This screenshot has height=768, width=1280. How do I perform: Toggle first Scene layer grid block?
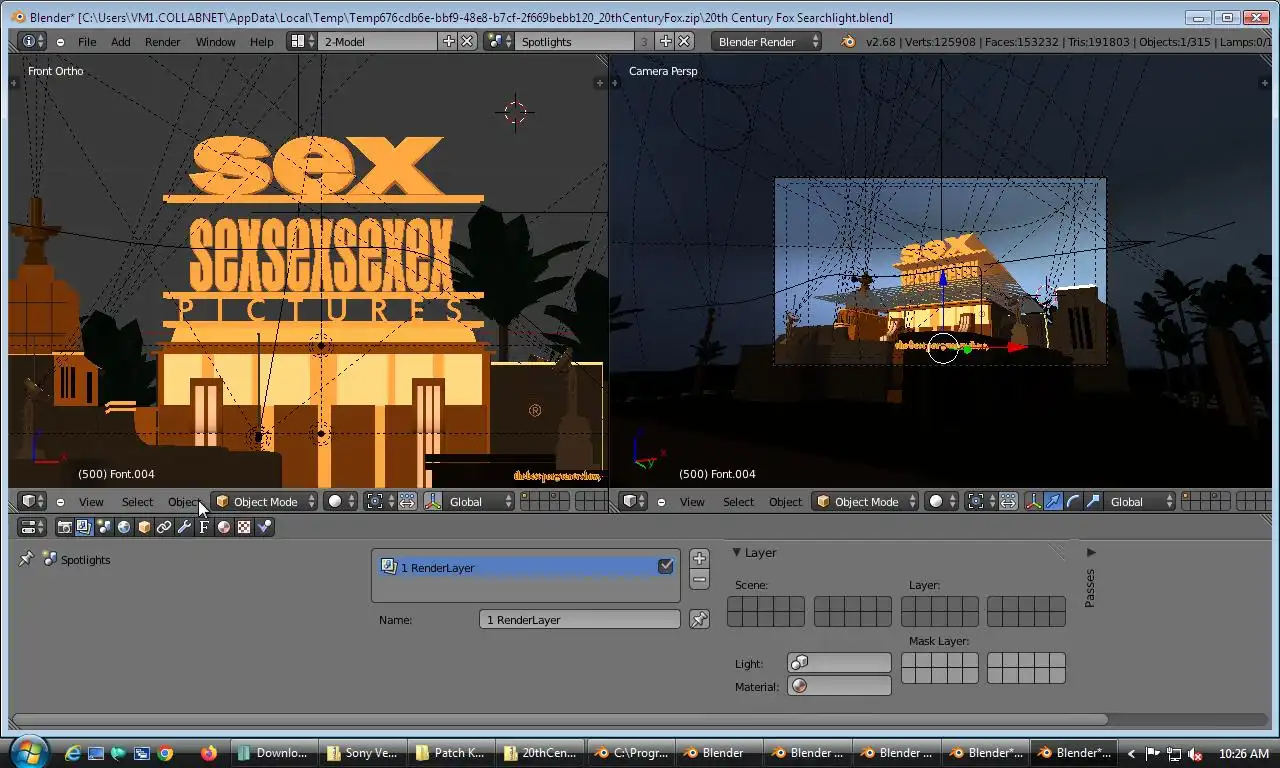766,611
